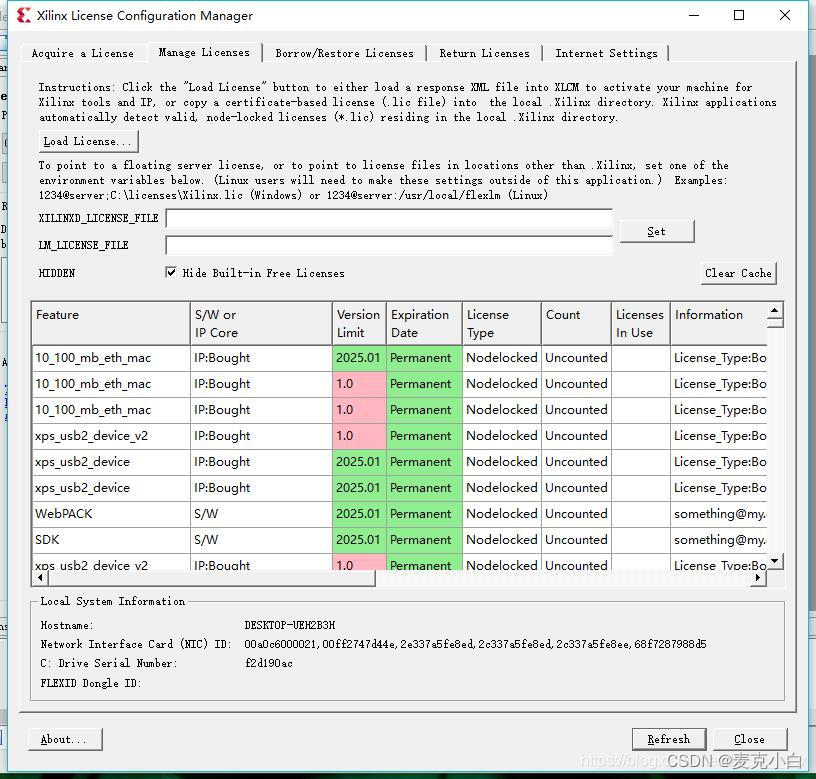Viewport: 816px width, 779px height.
Task: Toggle the Hide Built-in Free Licenses checkbox
Action: (172, 273)
